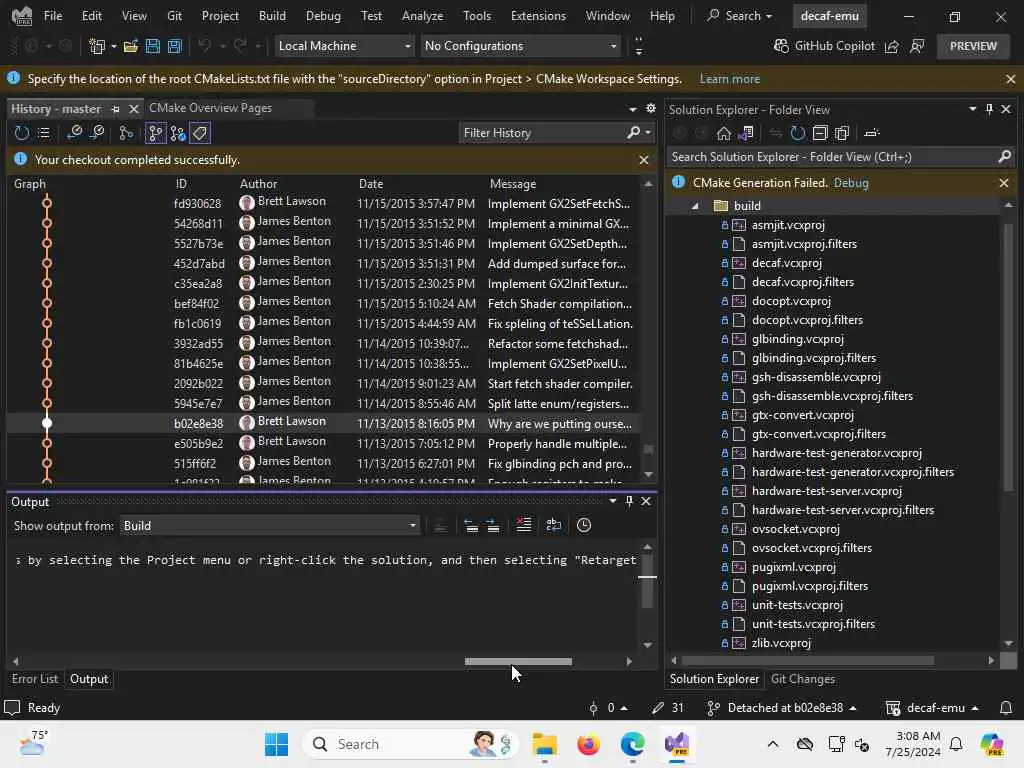The image size is (1024, 768).
Task: Click Show All Files in Solution Explorer
Action: 842,133
